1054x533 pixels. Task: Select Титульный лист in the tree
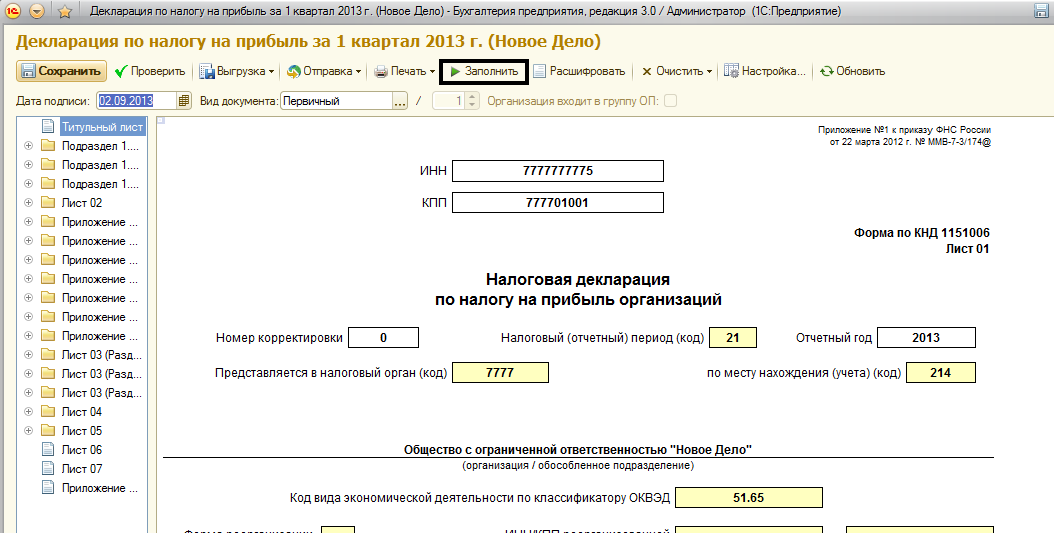(x=102, y=127)
